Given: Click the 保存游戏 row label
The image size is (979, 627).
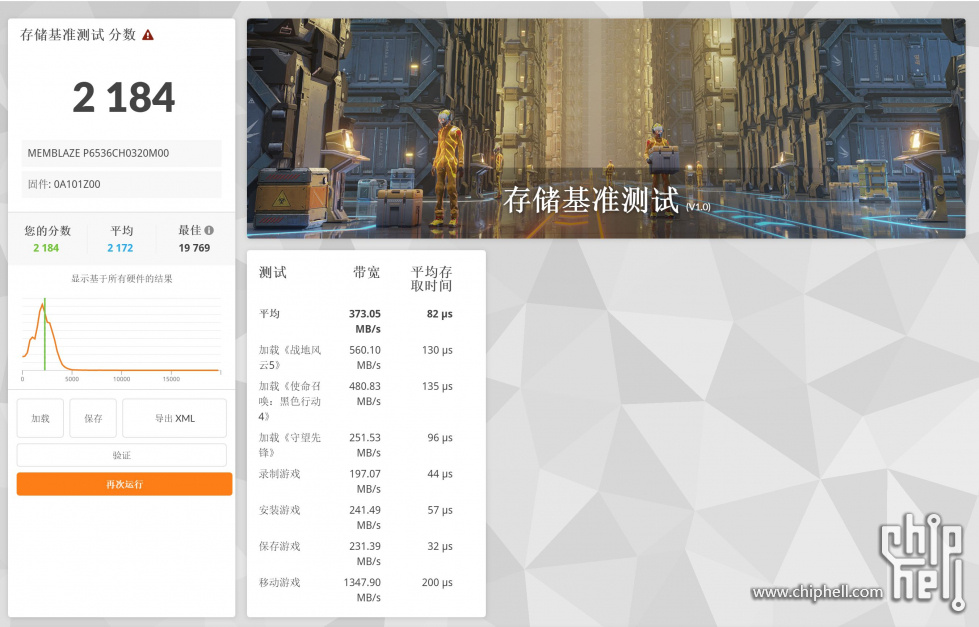Looking at the screenshot, I should point(280,546).
